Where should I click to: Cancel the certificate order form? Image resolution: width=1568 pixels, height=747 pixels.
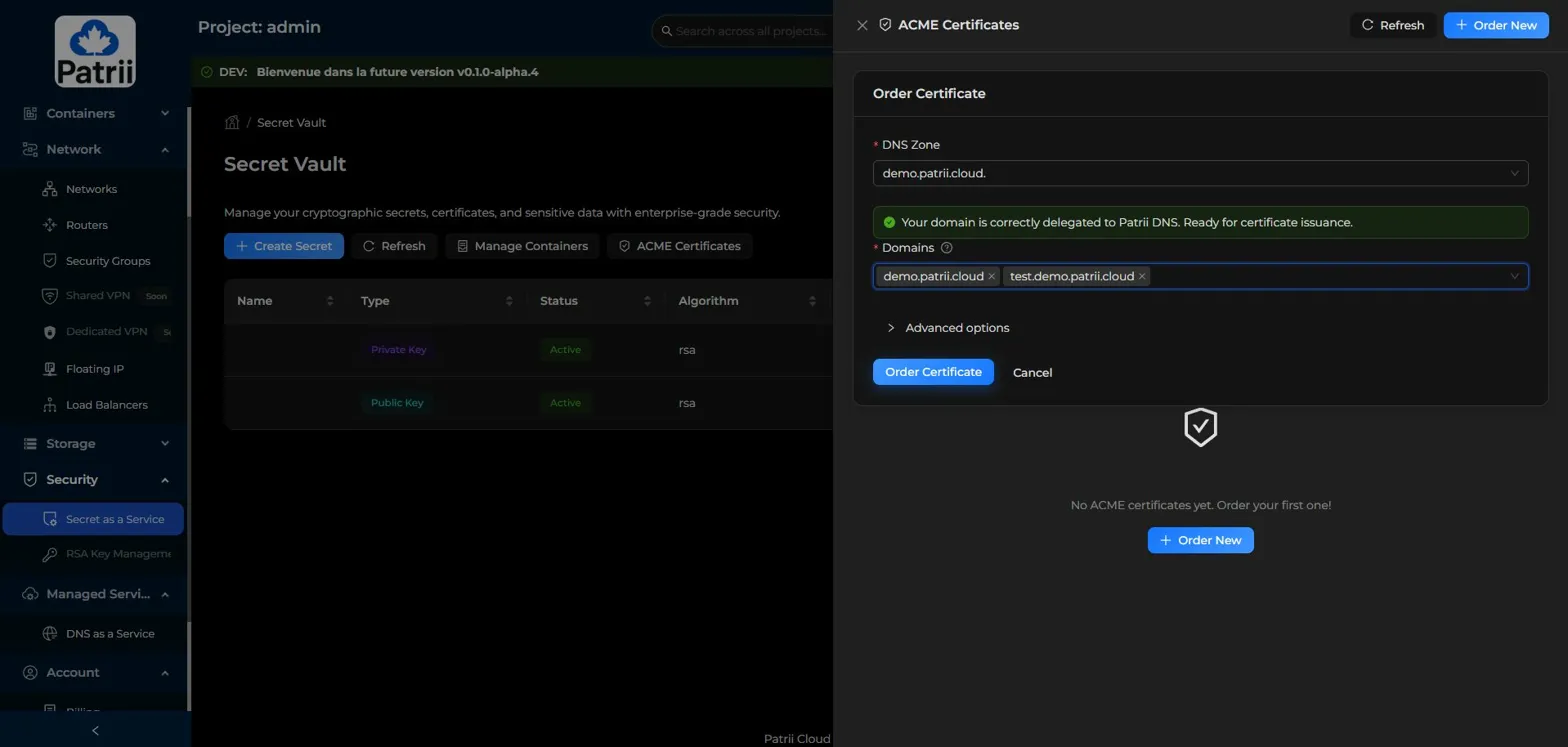pyautogui.click(x=1031, y=373)
